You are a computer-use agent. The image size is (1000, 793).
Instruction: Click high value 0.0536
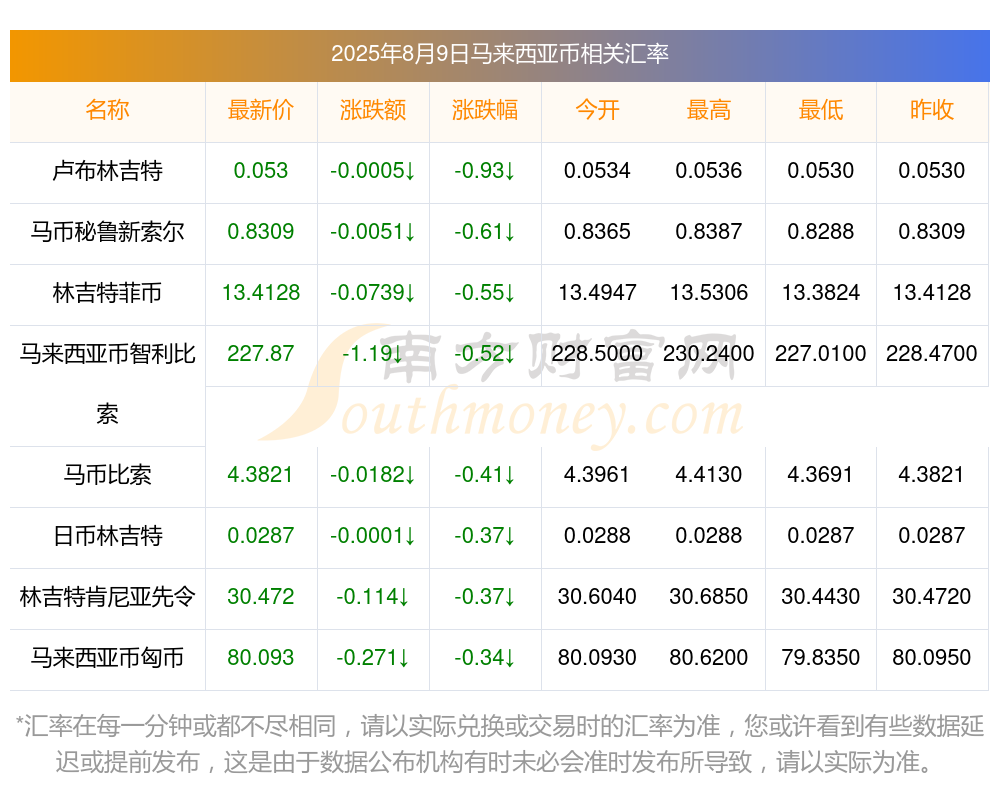(709, 170)
